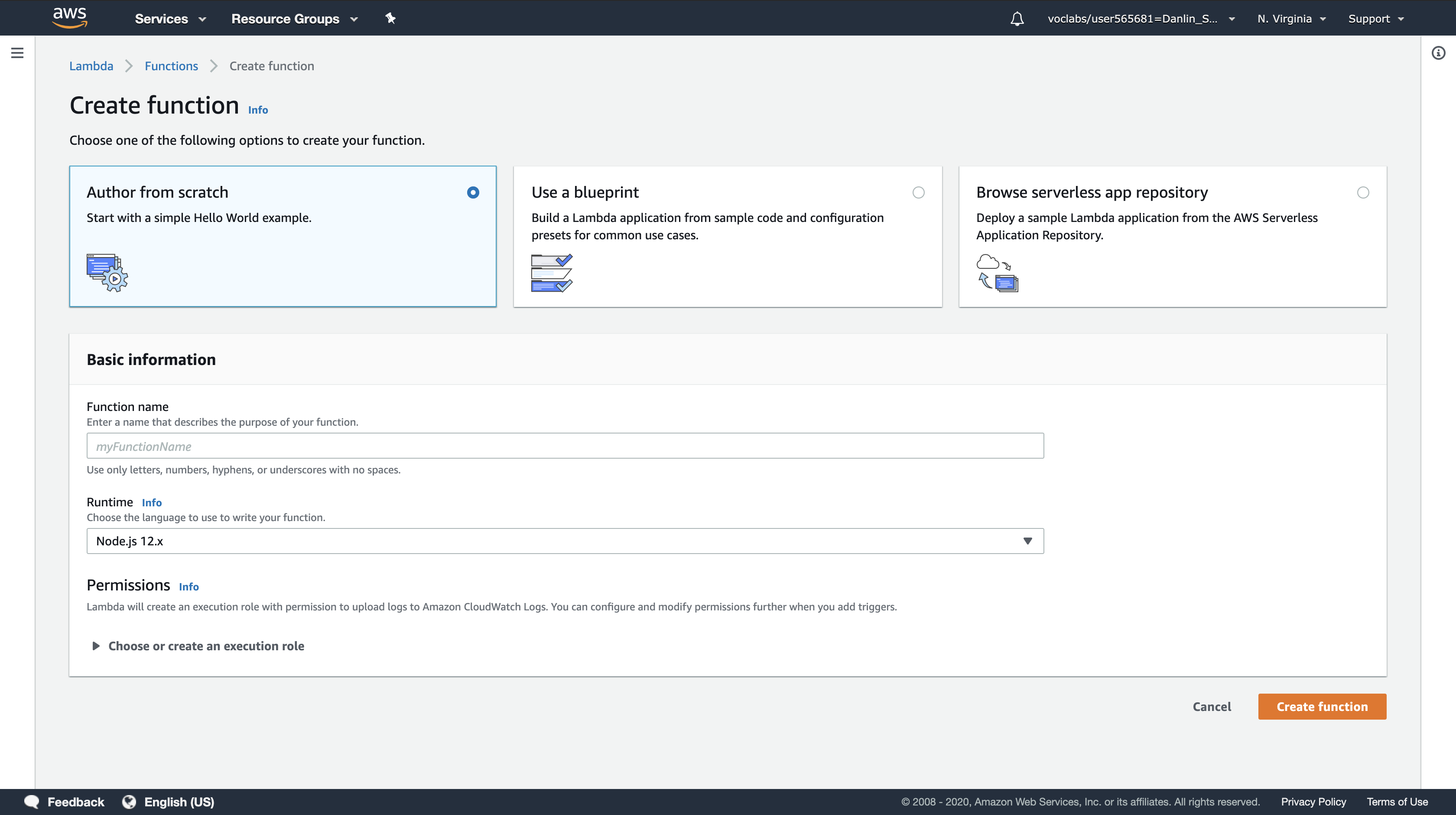Click the AWS logo home icon
The width and height of the screenshot is (1456, 815).
(69, 17)
